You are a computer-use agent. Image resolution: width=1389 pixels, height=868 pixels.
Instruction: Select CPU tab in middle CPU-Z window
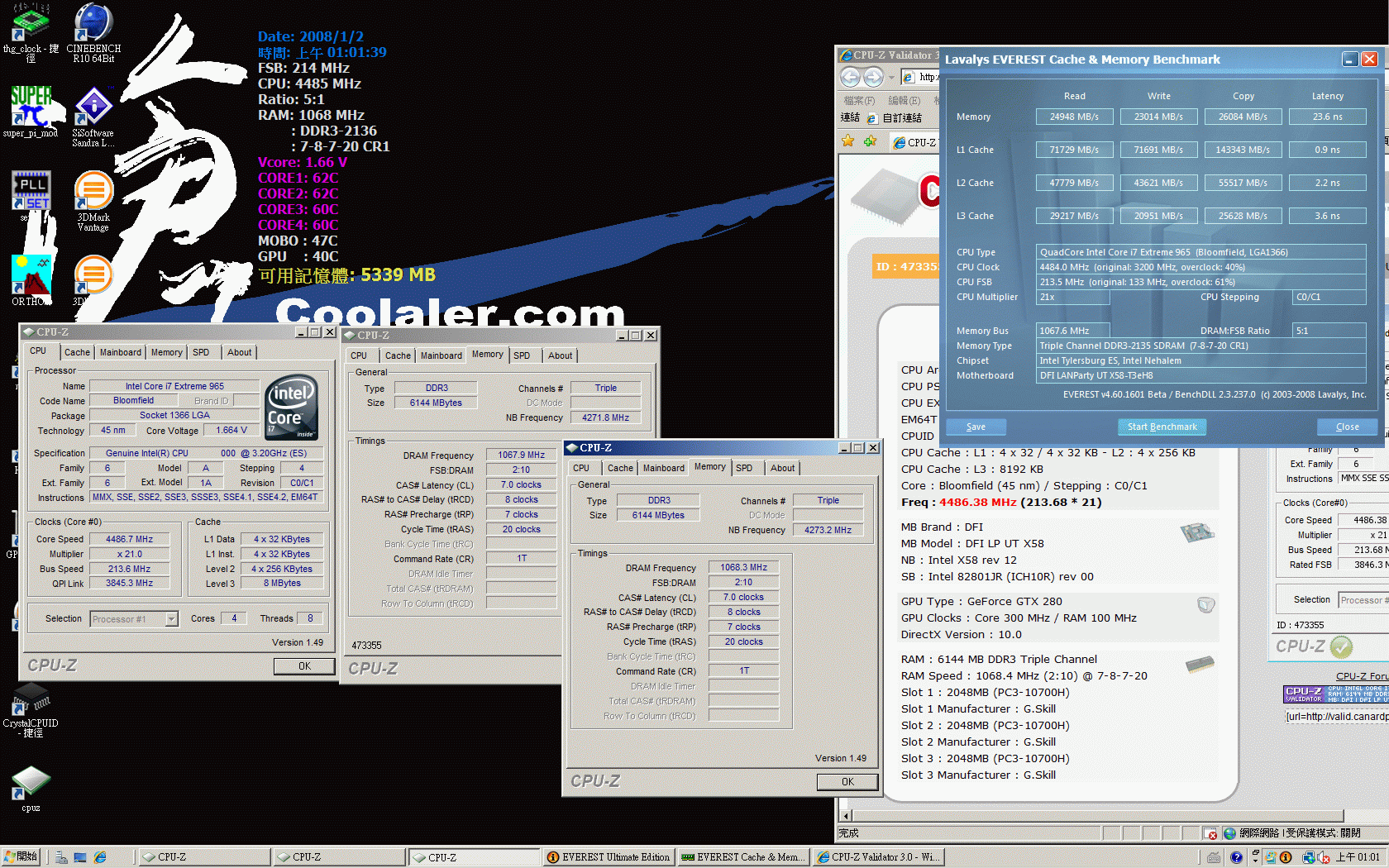click(x=359, y=355)
